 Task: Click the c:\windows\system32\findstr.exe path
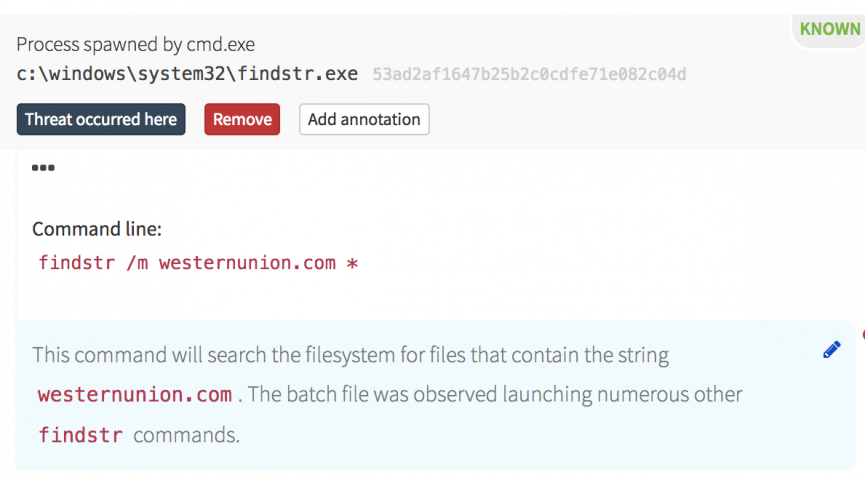(x=187, y=74)
